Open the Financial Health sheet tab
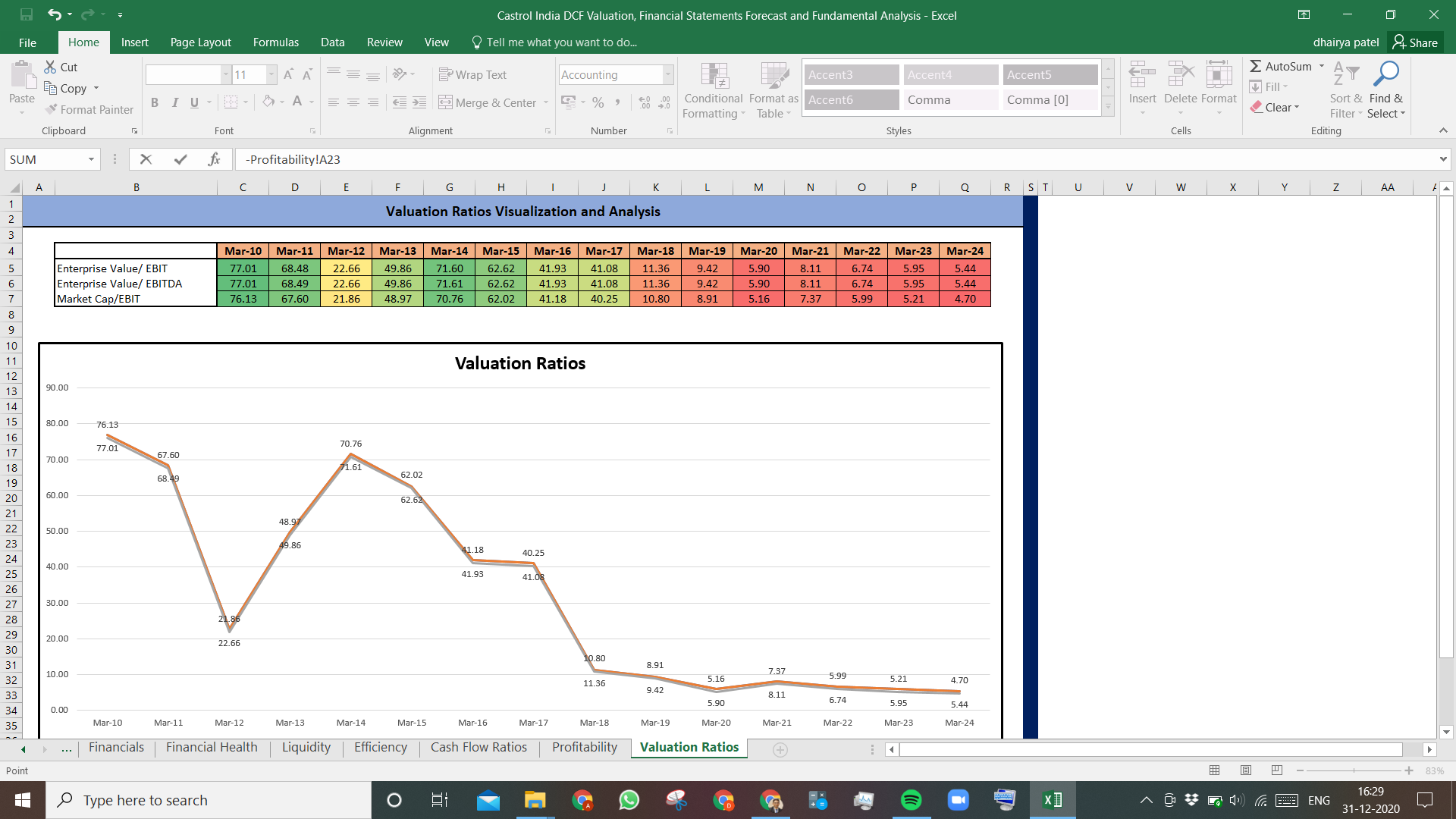Viewport: 1456px width, 819px height. 212,747
